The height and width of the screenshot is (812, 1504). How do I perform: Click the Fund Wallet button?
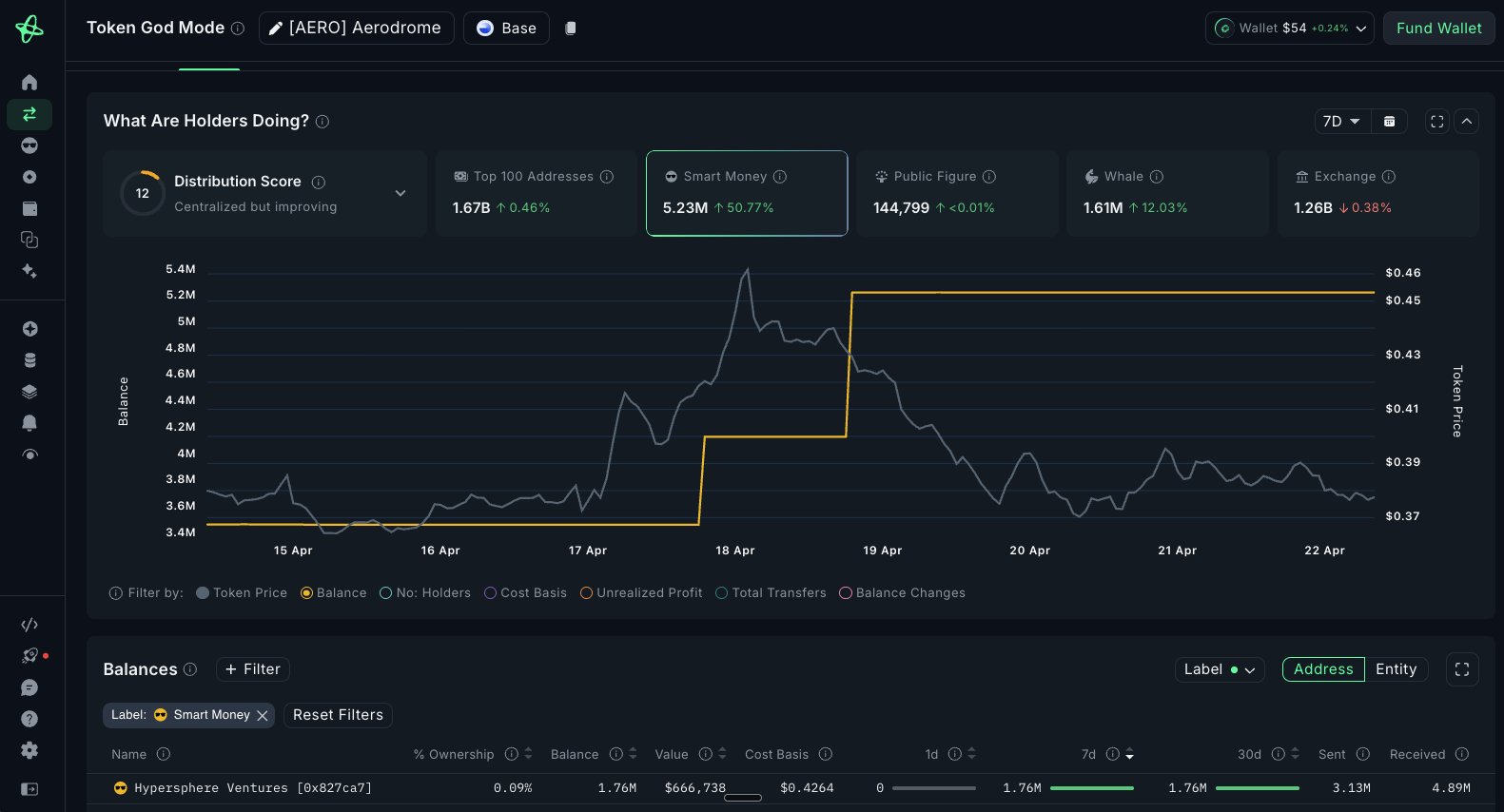[1438, 29]
